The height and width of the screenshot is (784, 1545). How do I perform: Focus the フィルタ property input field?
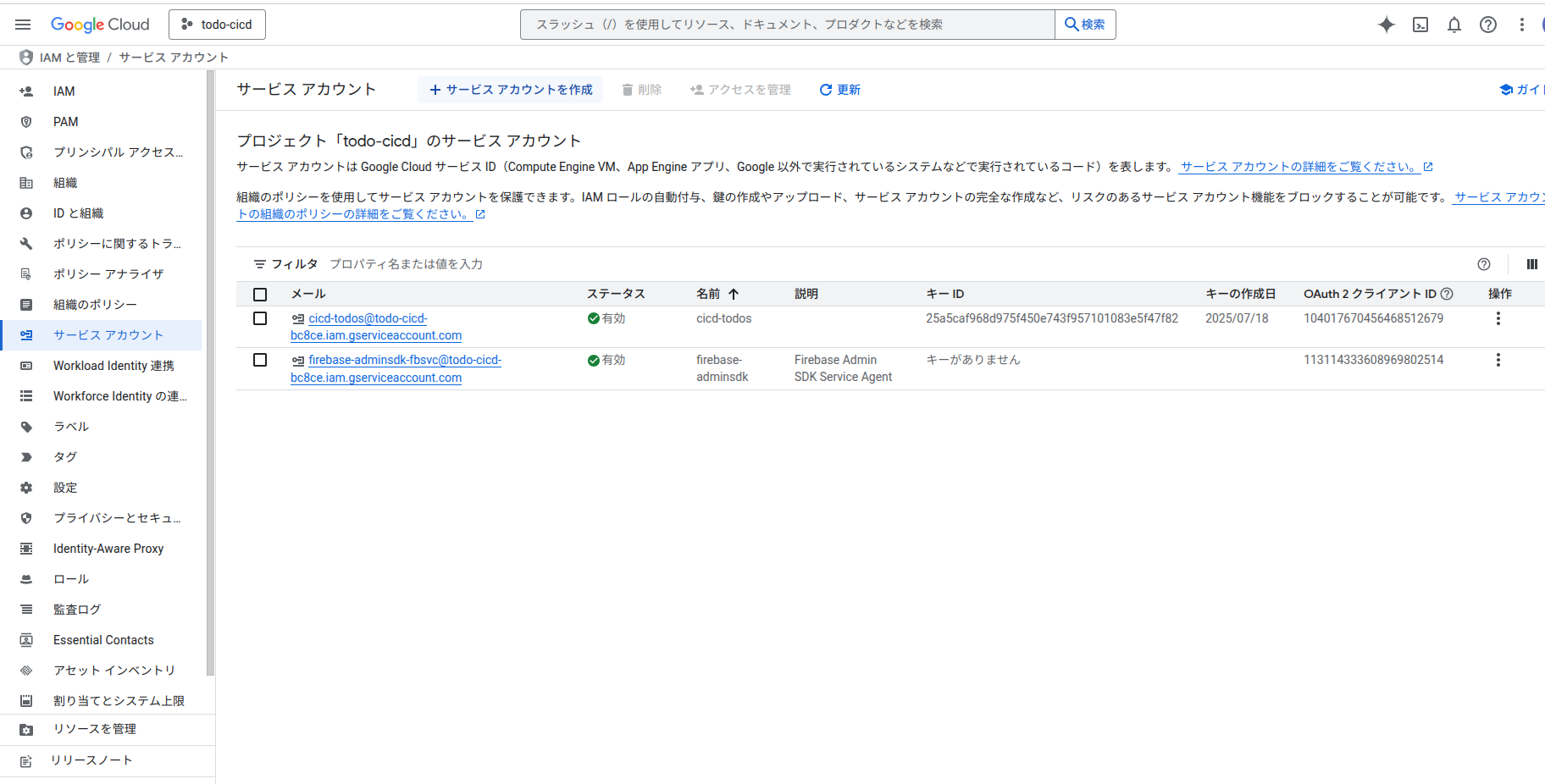click(x=898, y=264)
